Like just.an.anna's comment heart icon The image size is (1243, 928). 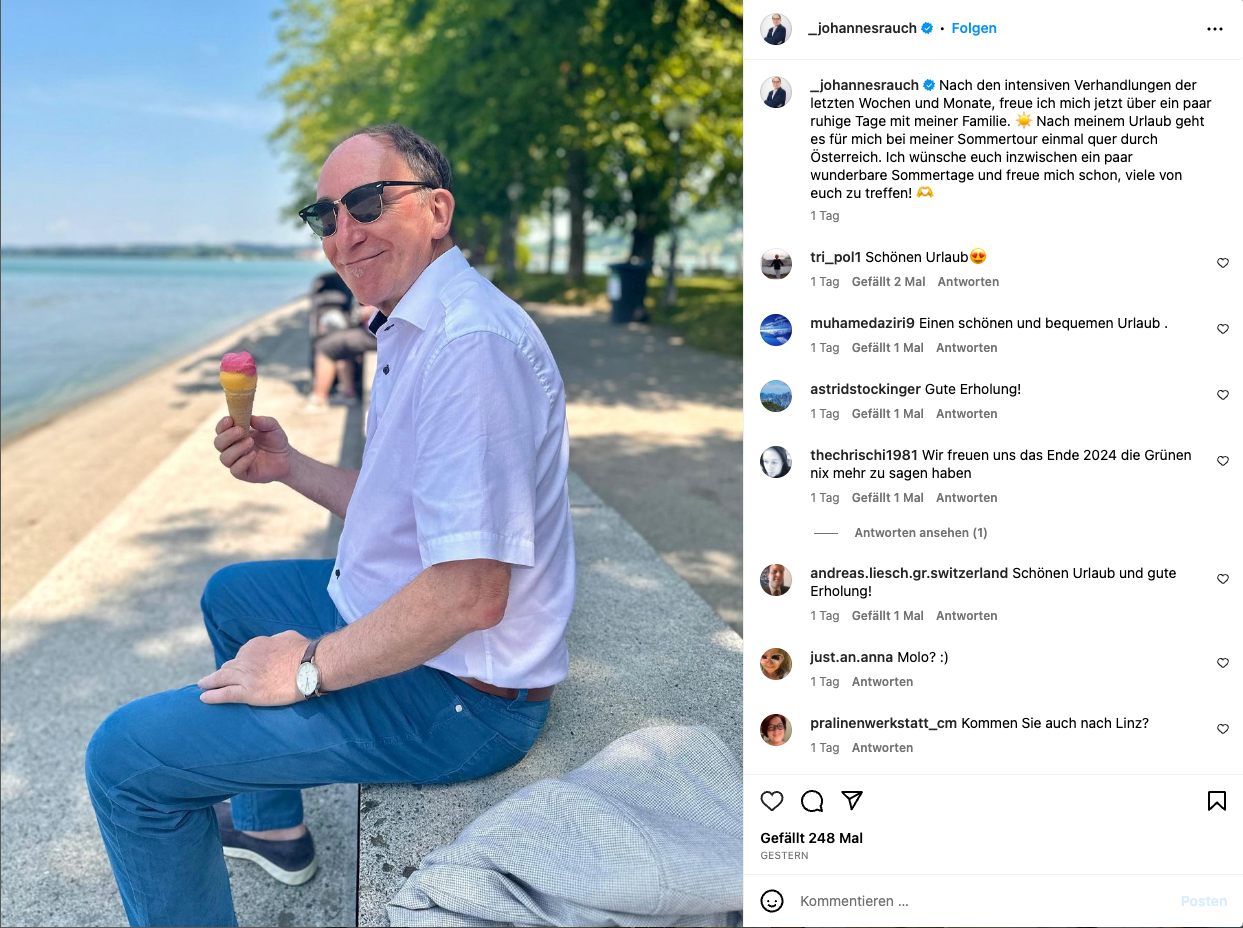click(x=1222, y=663)
